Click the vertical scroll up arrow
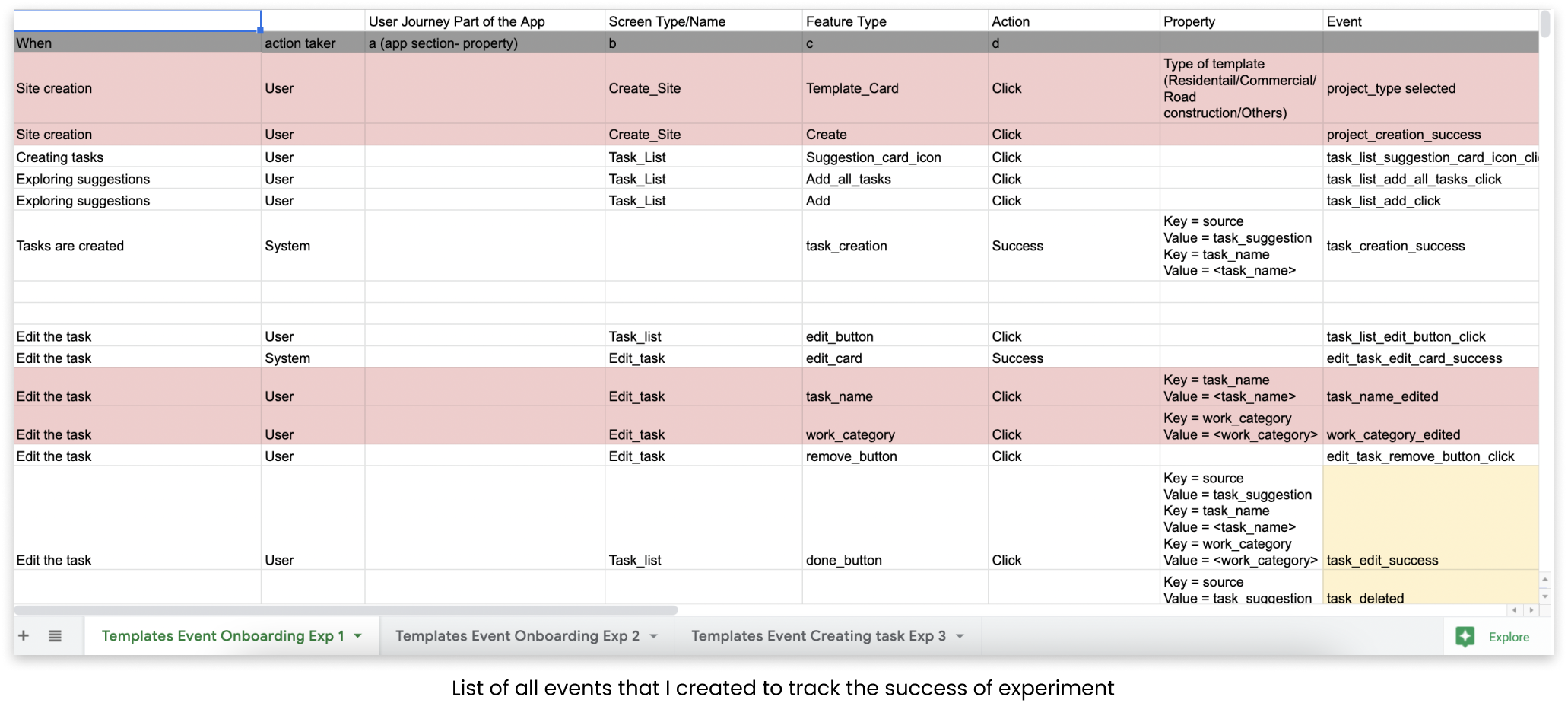Image resolution: width=1568 pixels, height=703 pixels. point(1544,580)
